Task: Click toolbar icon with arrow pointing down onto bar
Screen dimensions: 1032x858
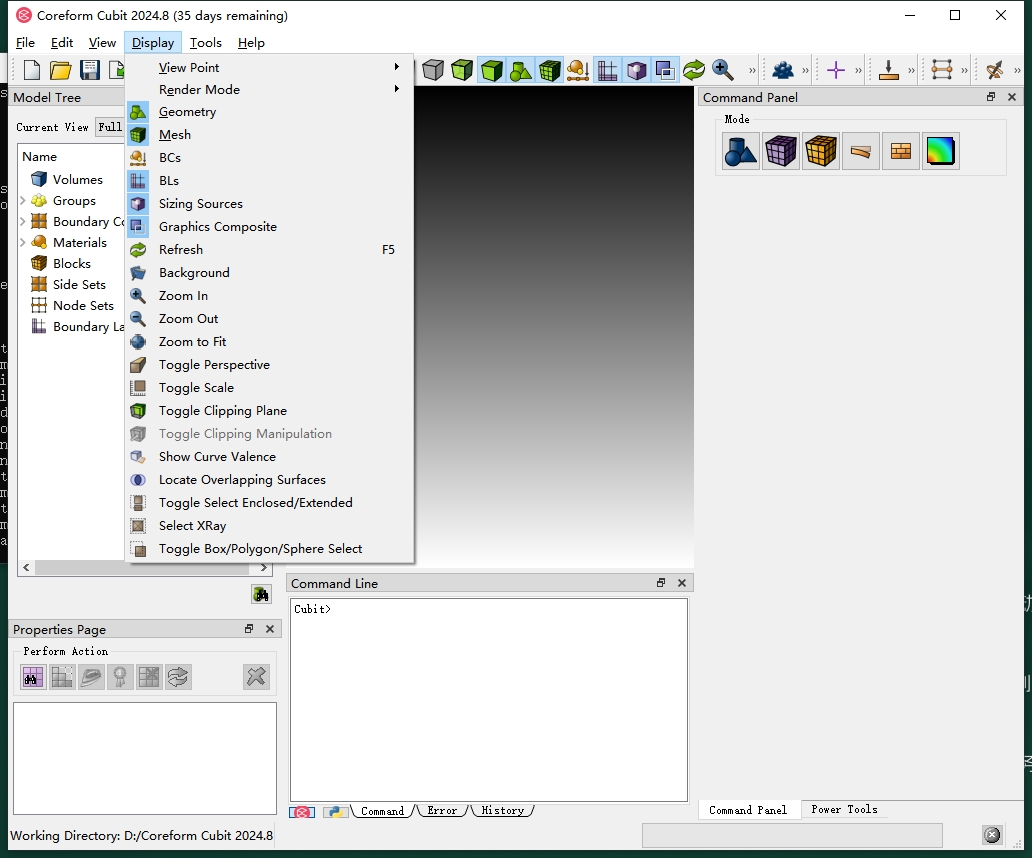Action: point(889,70)
